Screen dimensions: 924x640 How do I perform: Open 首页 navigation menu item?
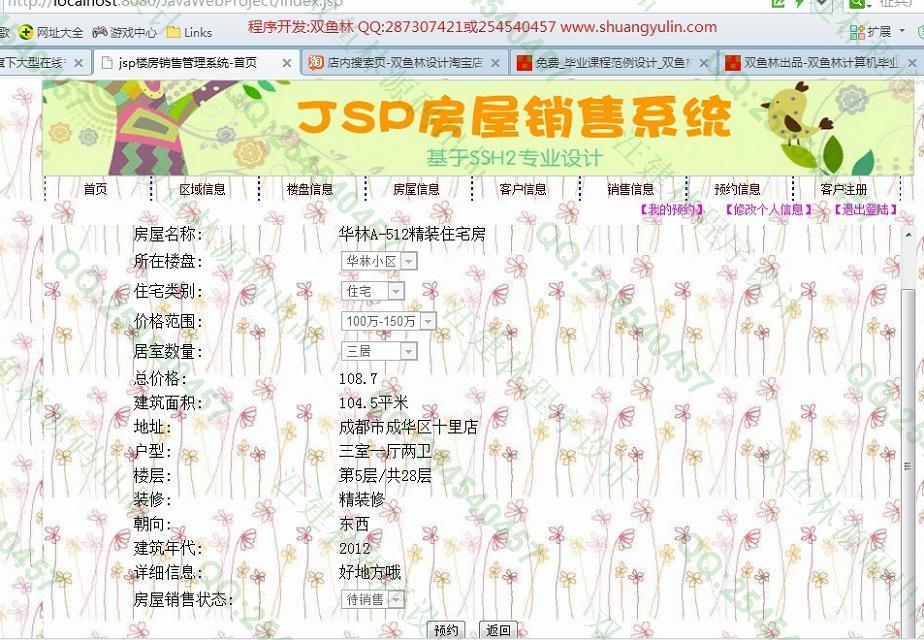(x=95, y=189)
